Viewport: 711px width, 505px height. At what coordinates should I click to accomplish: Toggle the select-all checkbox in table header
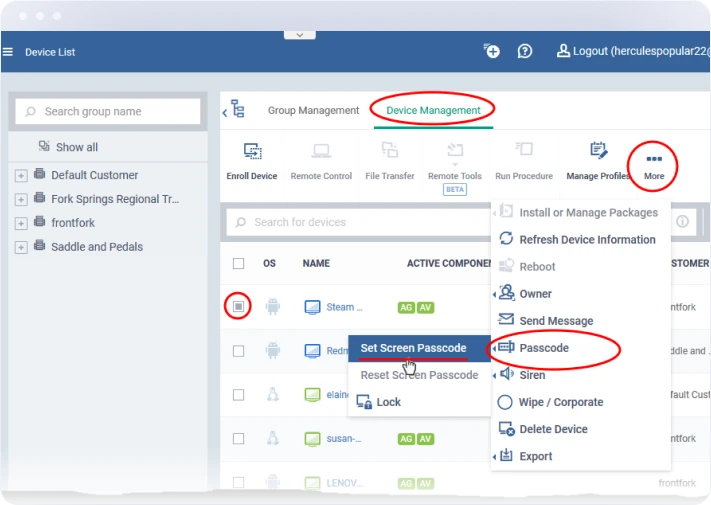(x=238, y=264)
